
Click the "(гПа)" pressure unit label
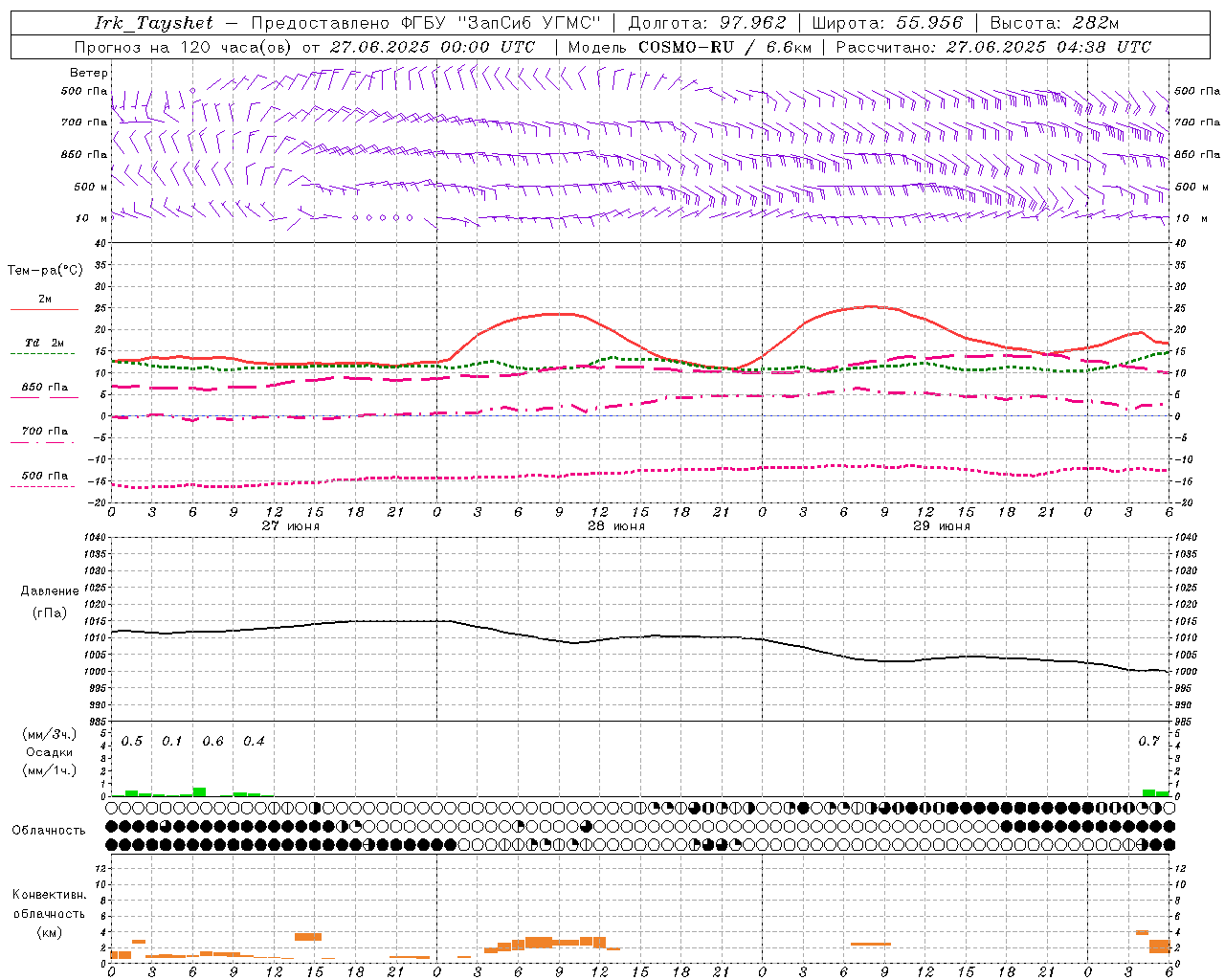pos(50,612)
